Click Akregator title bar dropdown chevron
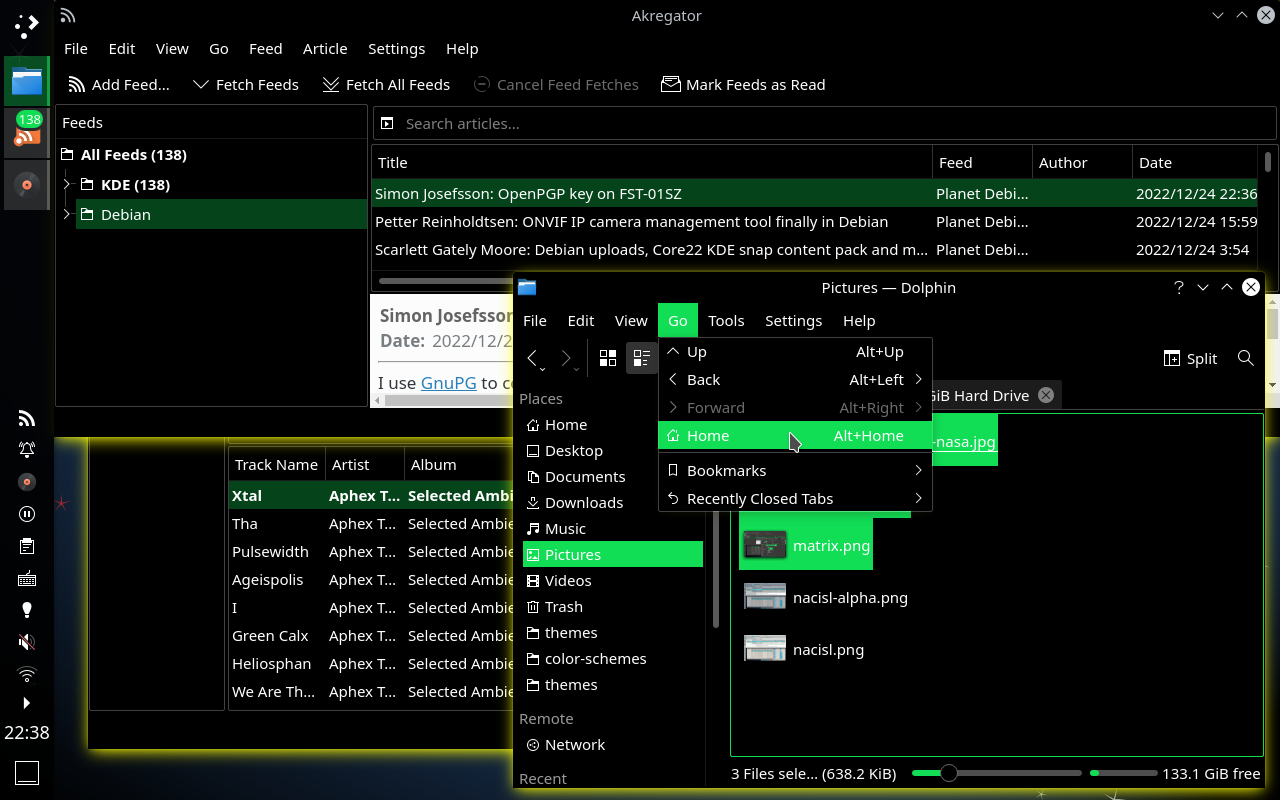Viewport: 1280px width, 800px height. (1218, 15)
